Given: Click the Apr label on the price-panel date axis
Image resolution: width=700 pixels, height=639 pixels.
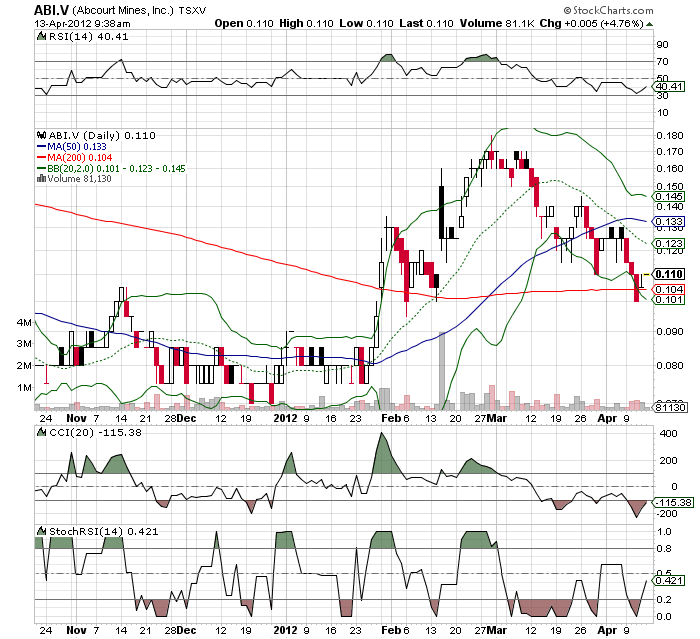Looking at the screenshot, I should (607, 418).
